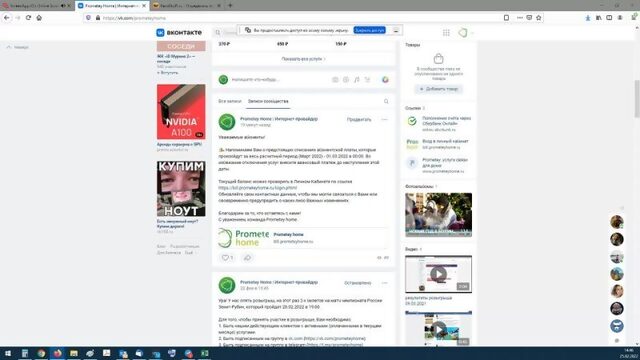
Task: Bookmark this page with the star icon
Action: 539,18
